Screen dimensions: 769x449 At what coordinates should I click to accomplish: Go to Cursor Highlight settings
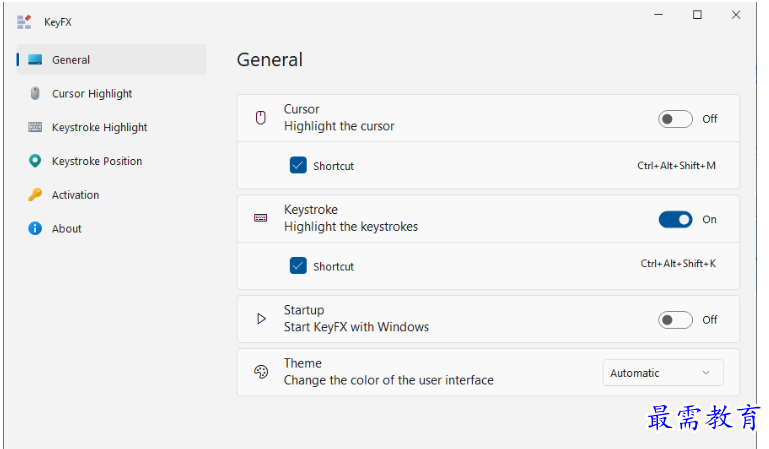coord(111,94)
